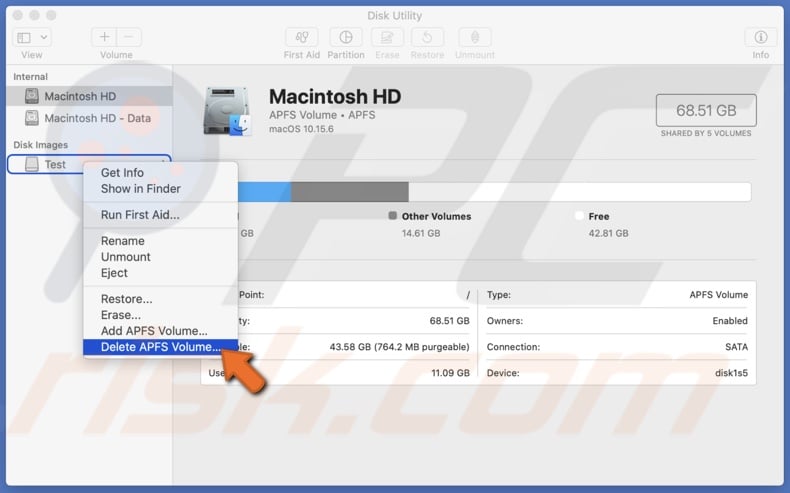
Task: Click the 'SHARED BY 5 VOLUMES' caption
Action: click(x=706, y=133)
